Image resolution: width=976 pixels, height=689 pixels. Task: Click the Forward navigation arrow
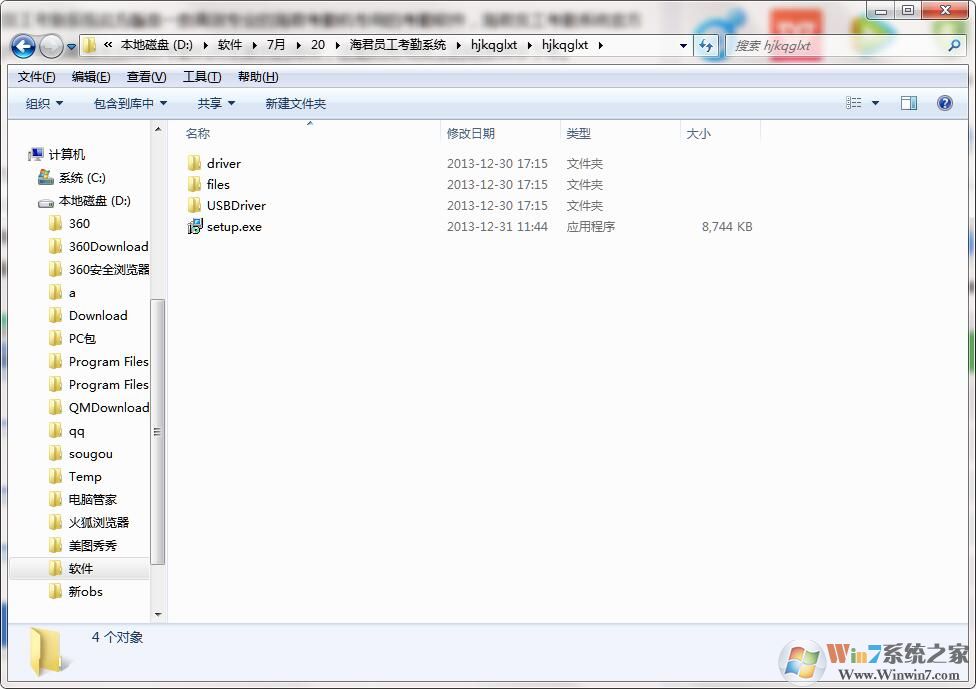click(50, 46)
